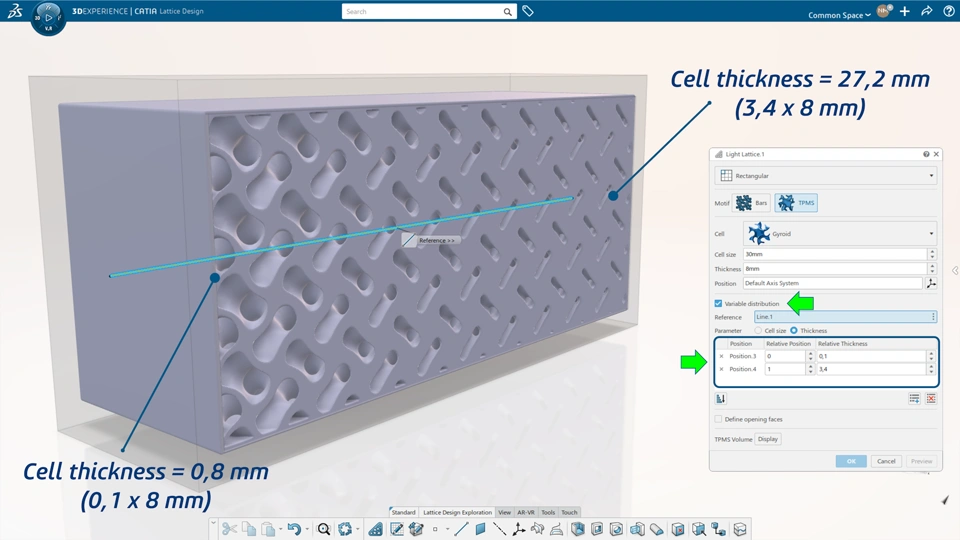This screenshot has width=960, height=540.
Task: Click the Cell size stepper arrows
Action: click(932, 254)
